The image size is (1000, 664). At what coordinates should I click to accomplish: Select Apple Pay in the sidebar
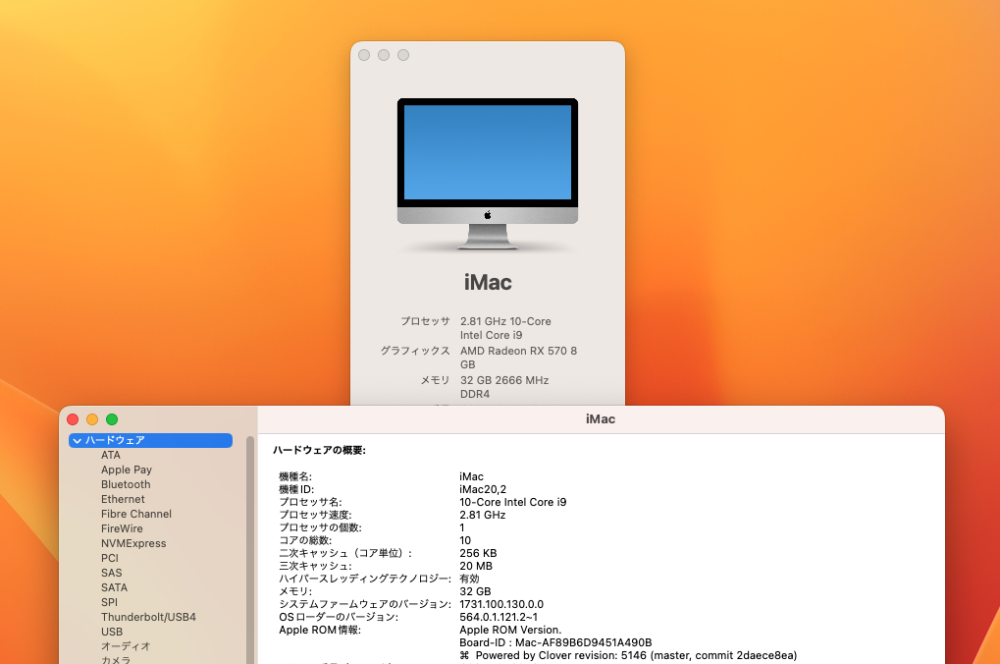point(126,469)
